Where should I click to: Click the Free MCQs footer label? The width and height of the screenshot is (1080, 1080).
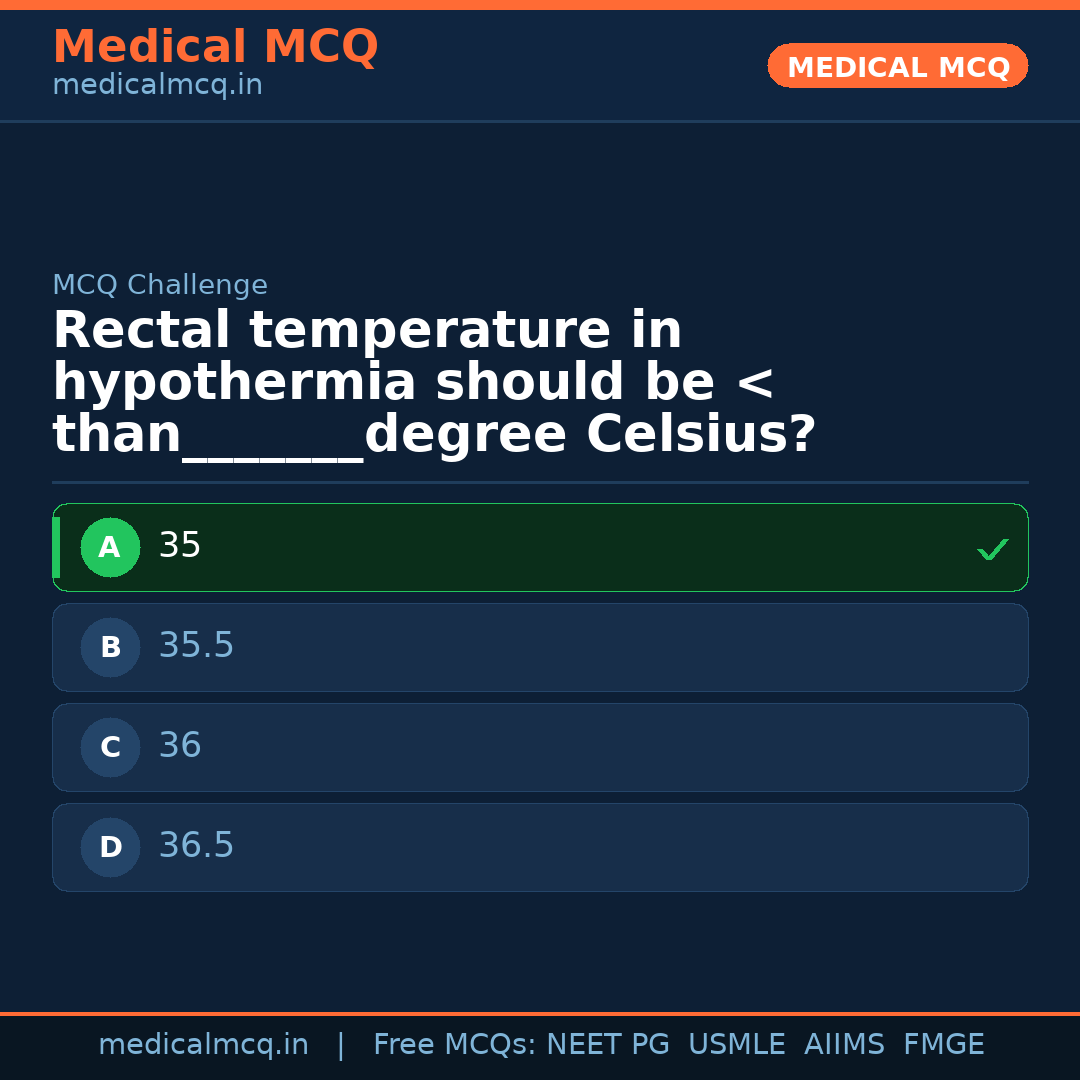pos(454,1045)
